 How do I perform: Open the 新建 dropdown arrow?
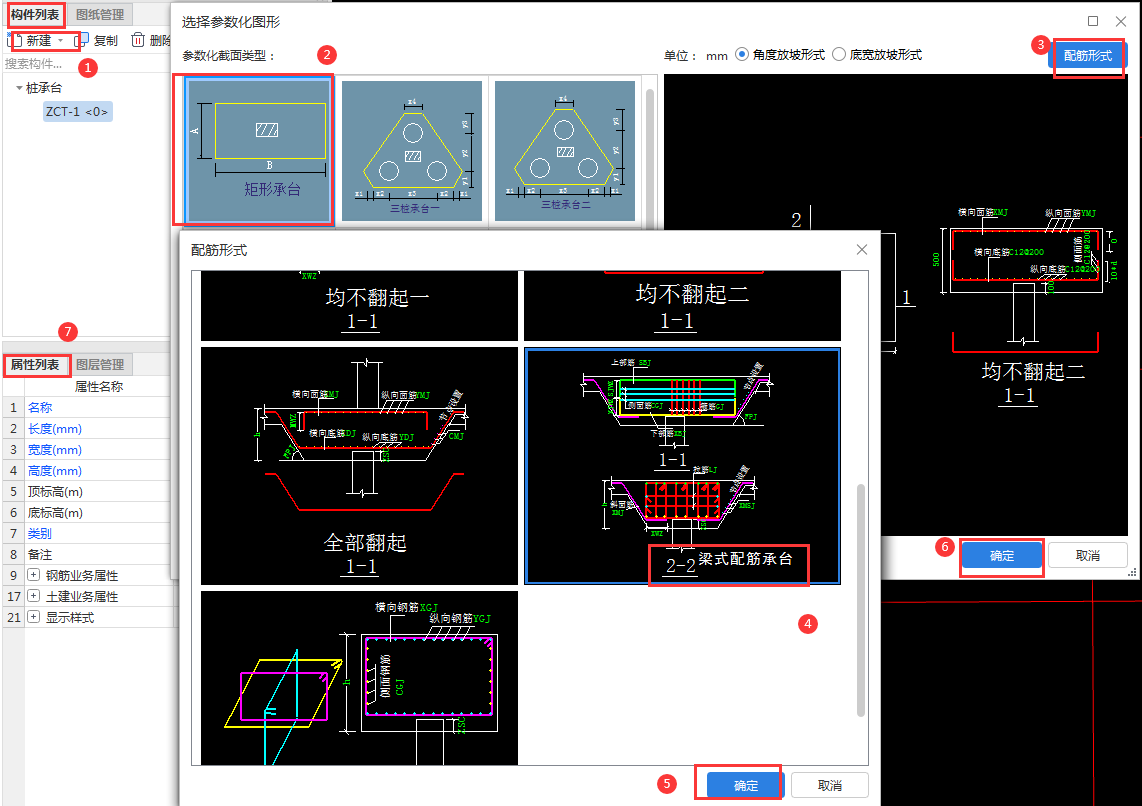tap(60, 41)
